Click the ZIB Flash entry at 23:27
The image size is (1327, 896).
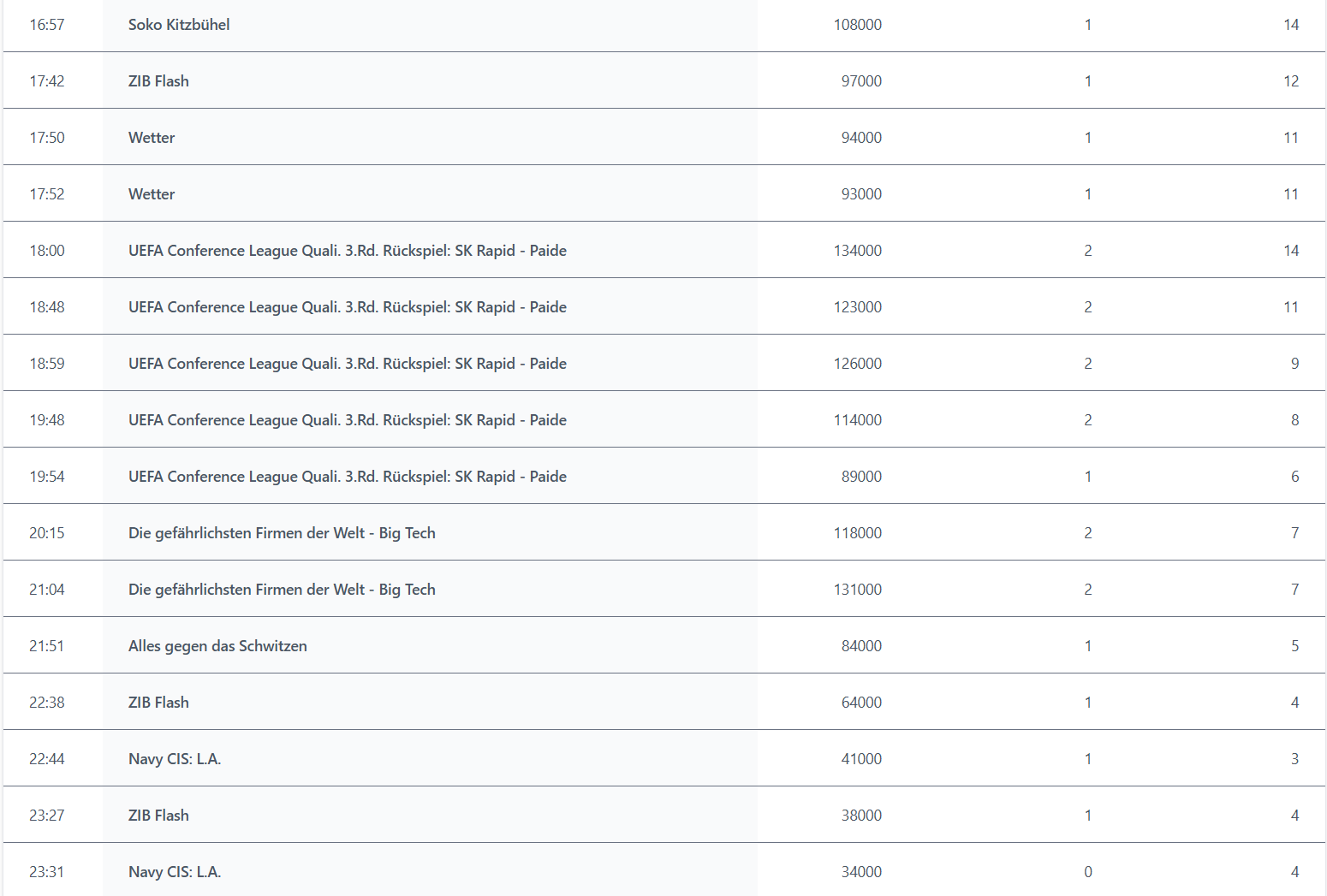click(158, 816)
